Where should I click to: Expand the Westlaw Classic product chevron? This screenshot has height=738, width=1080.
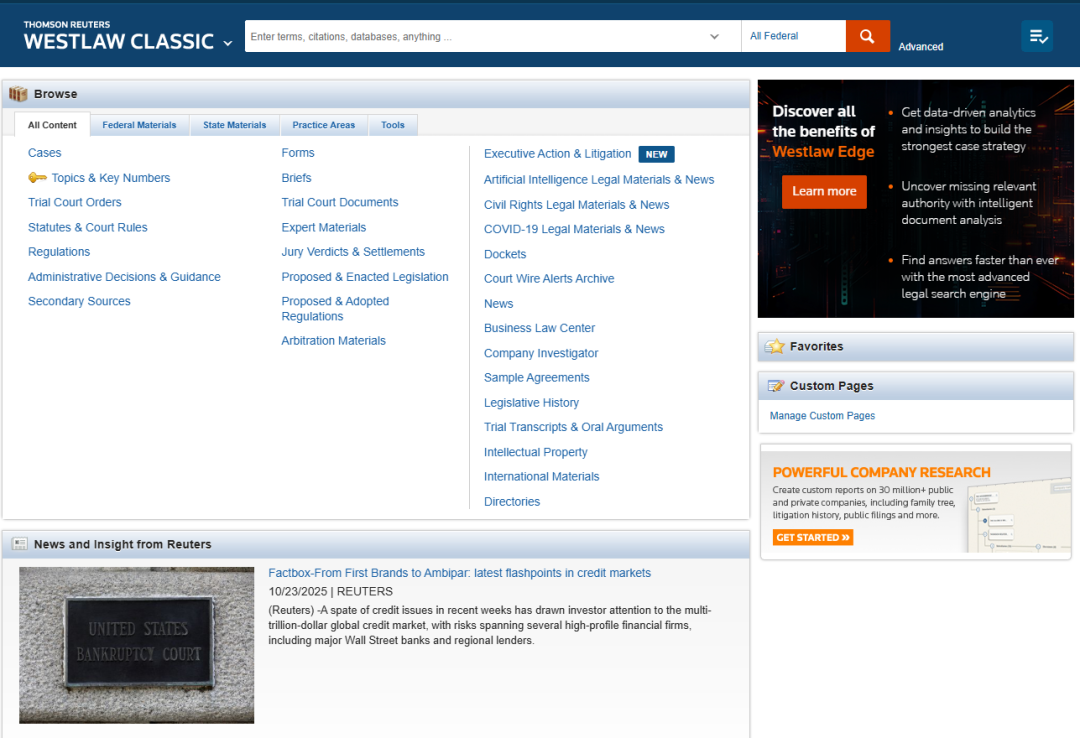pos(227,43)
